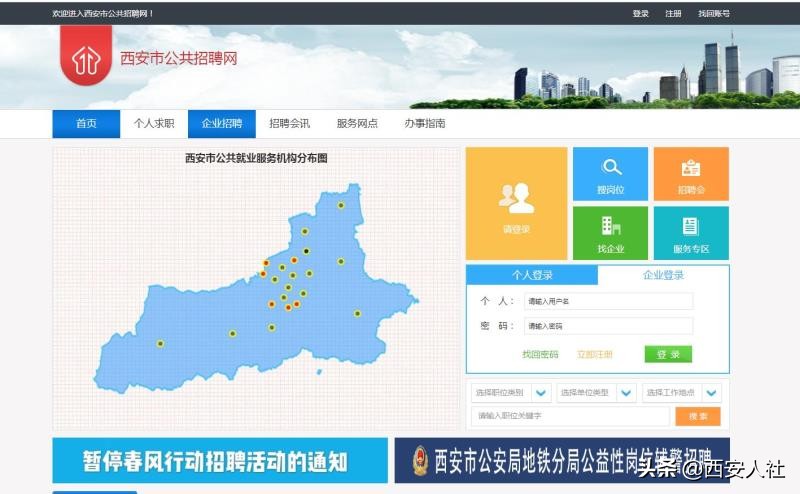Open the 暂停春风行动招聘活动的通知 banner
Viewport: 800px width, 494px height.
click(x=220, y=460)
